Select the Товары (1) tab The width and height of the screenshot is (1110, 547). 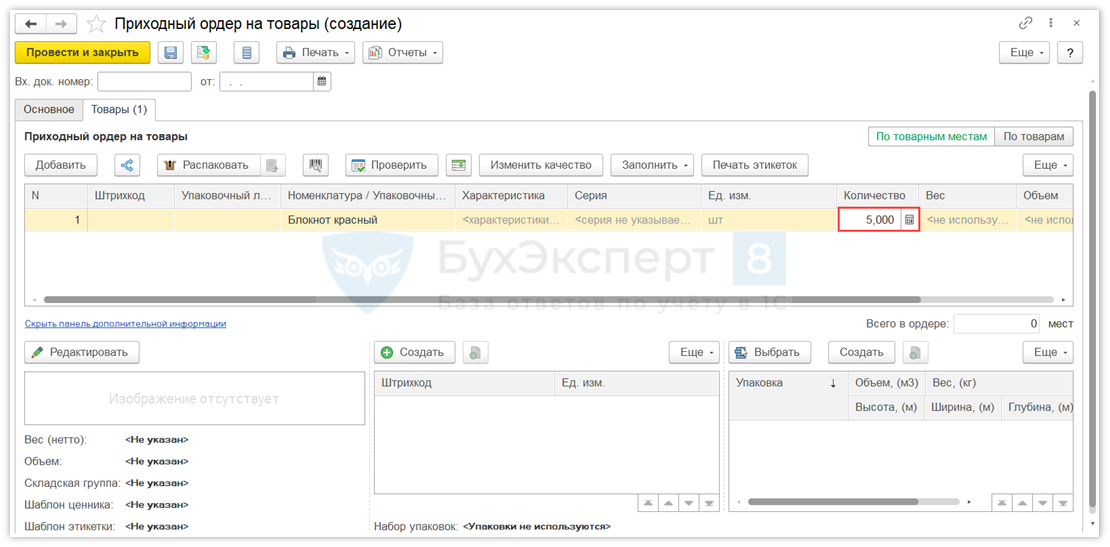coord(119,110)
